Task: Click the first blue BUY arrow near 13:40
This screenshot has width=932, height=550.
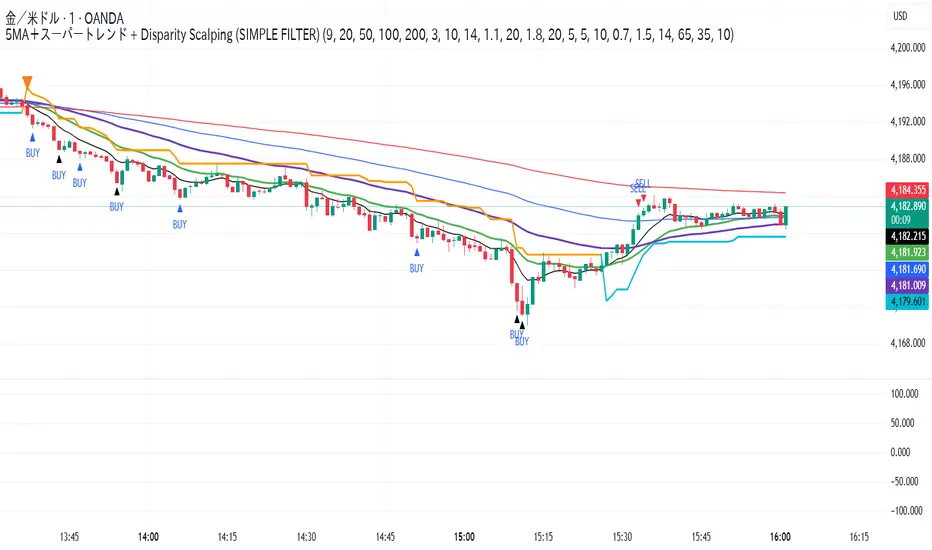Action: [x=33, y=137]
